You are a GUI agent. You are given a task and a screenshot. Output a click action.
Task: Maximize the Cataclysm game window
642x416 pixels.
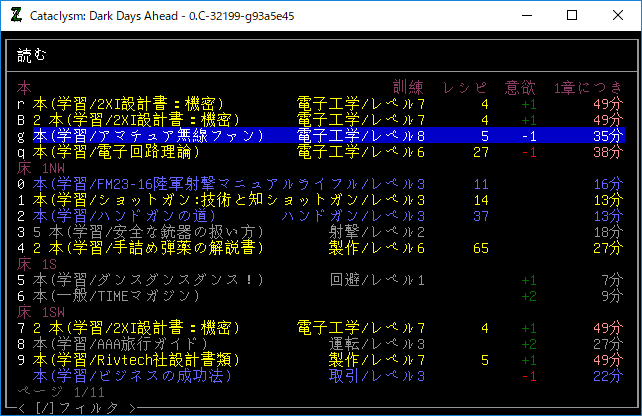pos(572,16)
